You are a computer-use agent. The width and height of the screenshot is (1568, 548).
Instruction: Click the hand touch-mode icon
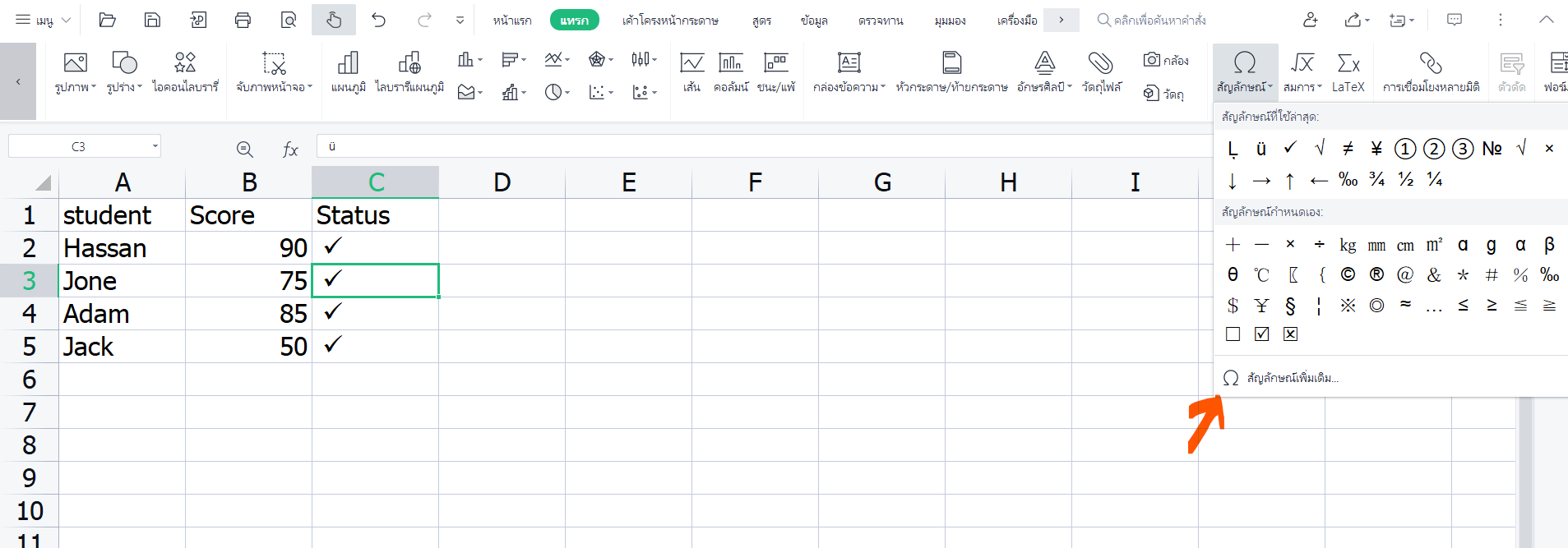coord(334,20)
